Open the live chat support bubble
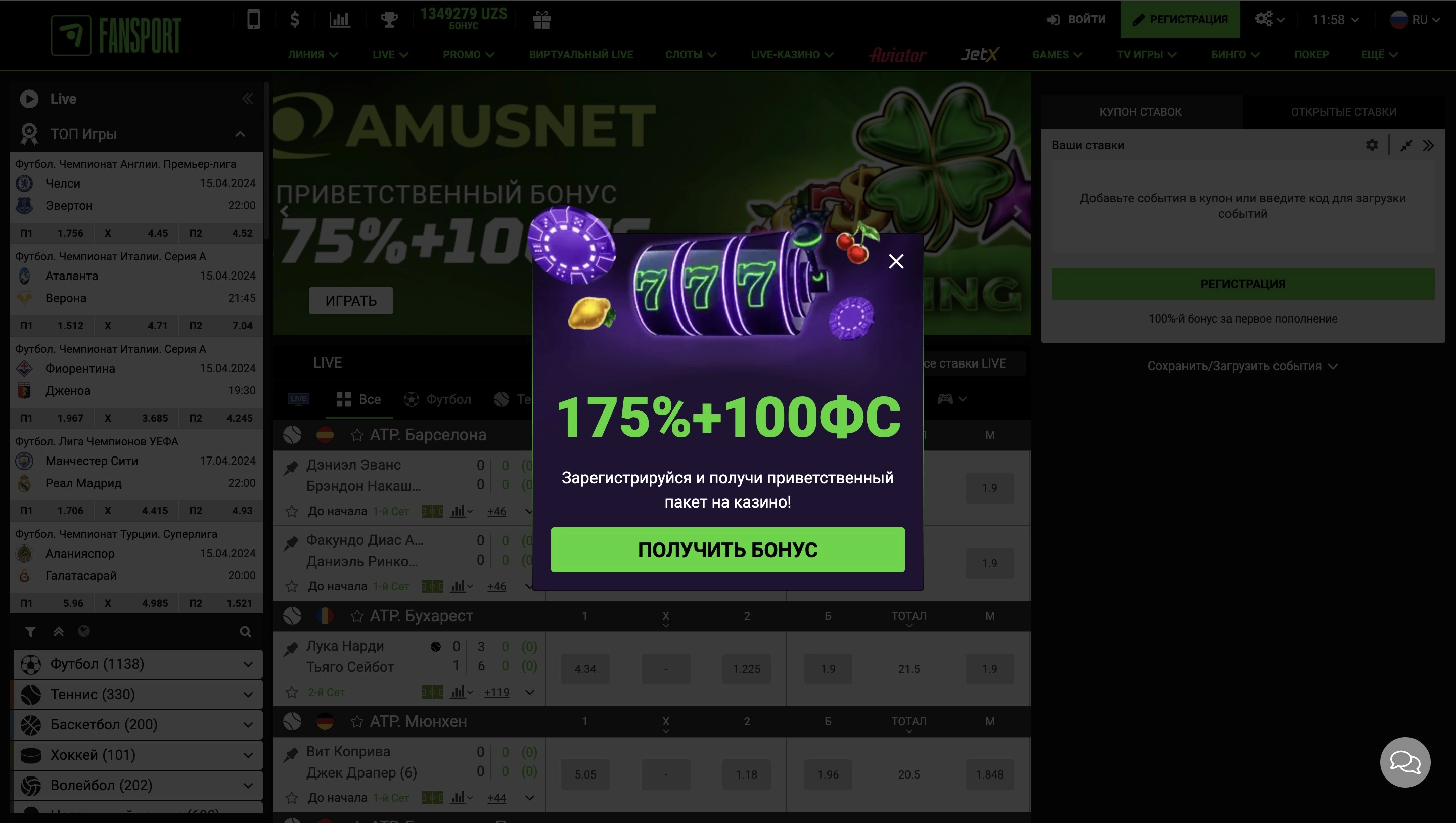Image resolution: width=1456 pixels, height=823 pixels. point(1404,761)
